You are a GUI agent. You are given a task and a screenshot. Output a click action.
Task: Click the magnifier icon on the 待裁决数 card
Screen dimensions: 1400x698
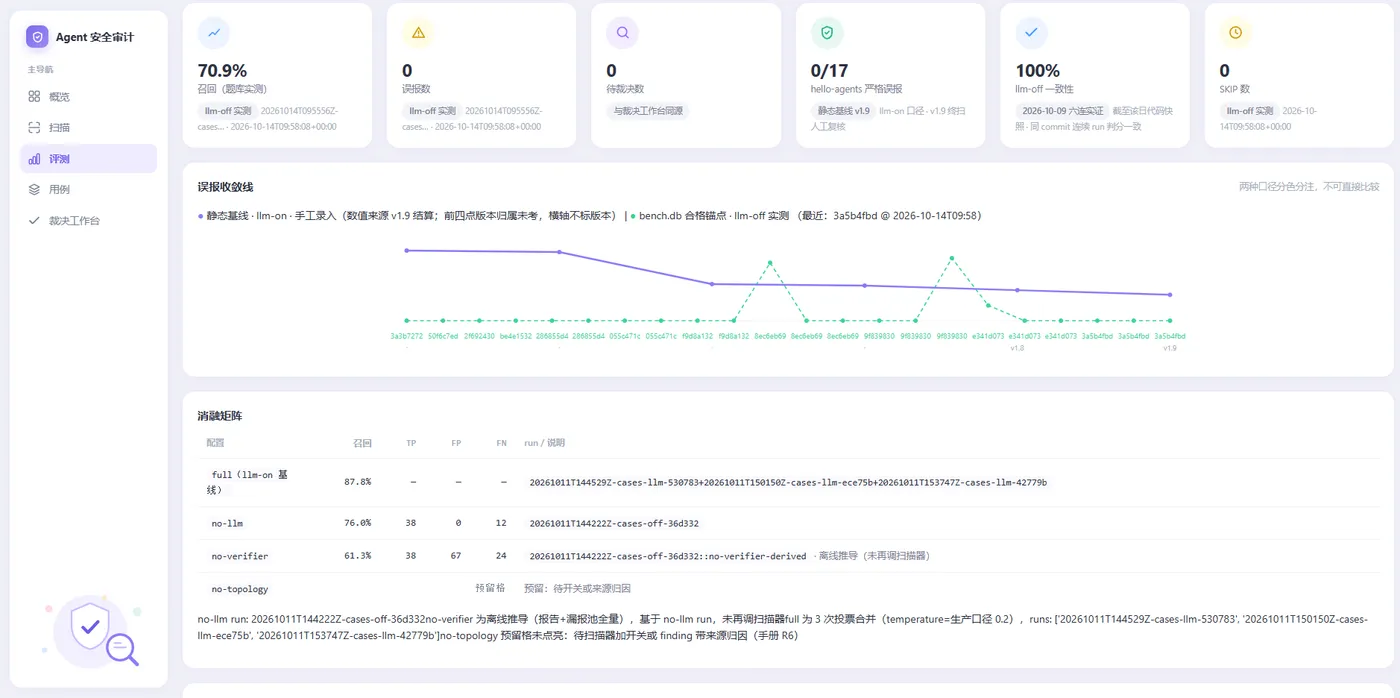[x=622, y=33]
